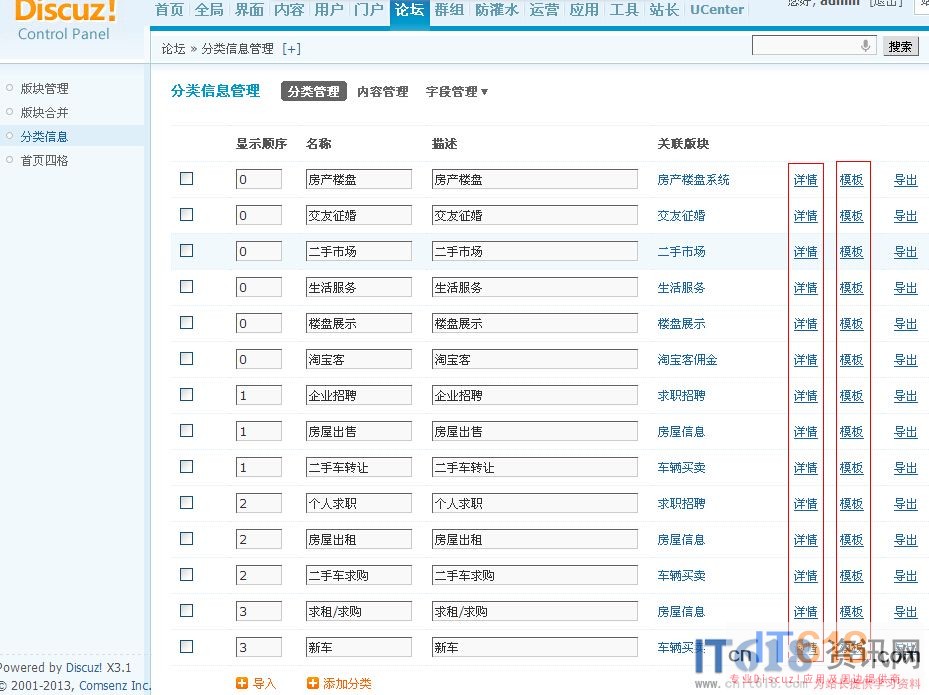The width and height of the screenshot is (929, 695).
Task: Check the box next to 个人求职
Action: pos(186,503)
